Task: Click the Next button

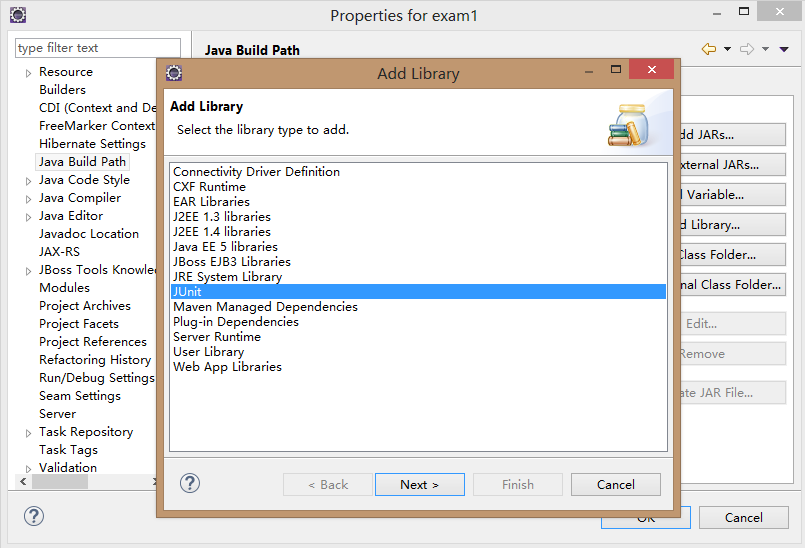Action: pos(420,484)
